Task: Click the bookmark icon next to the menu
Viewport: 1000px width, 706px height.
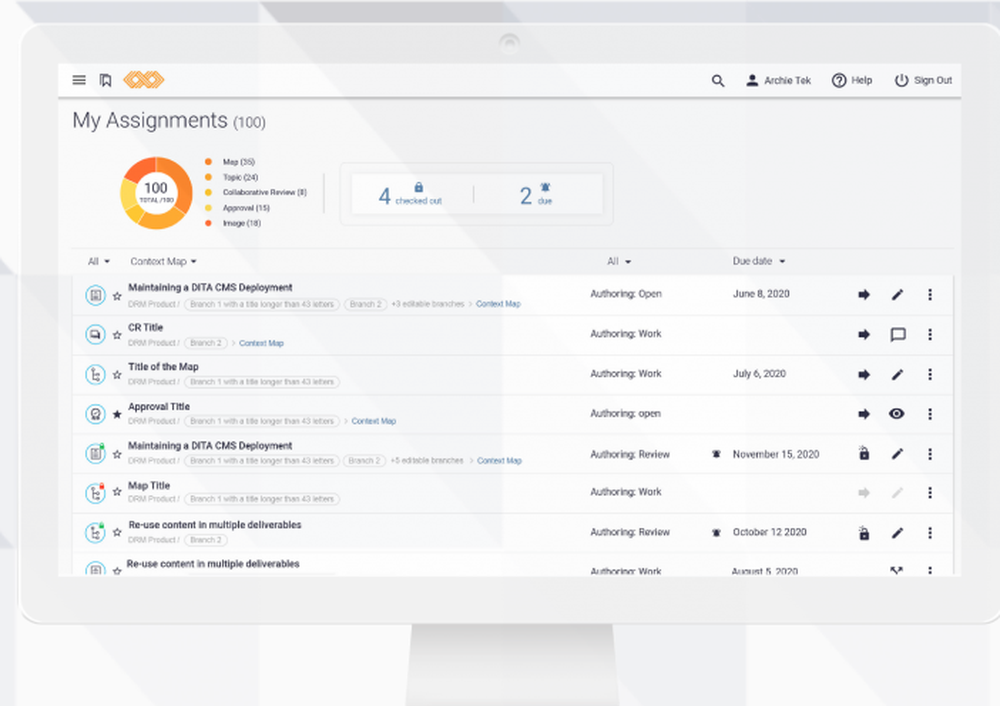Action: coord(106,80)
